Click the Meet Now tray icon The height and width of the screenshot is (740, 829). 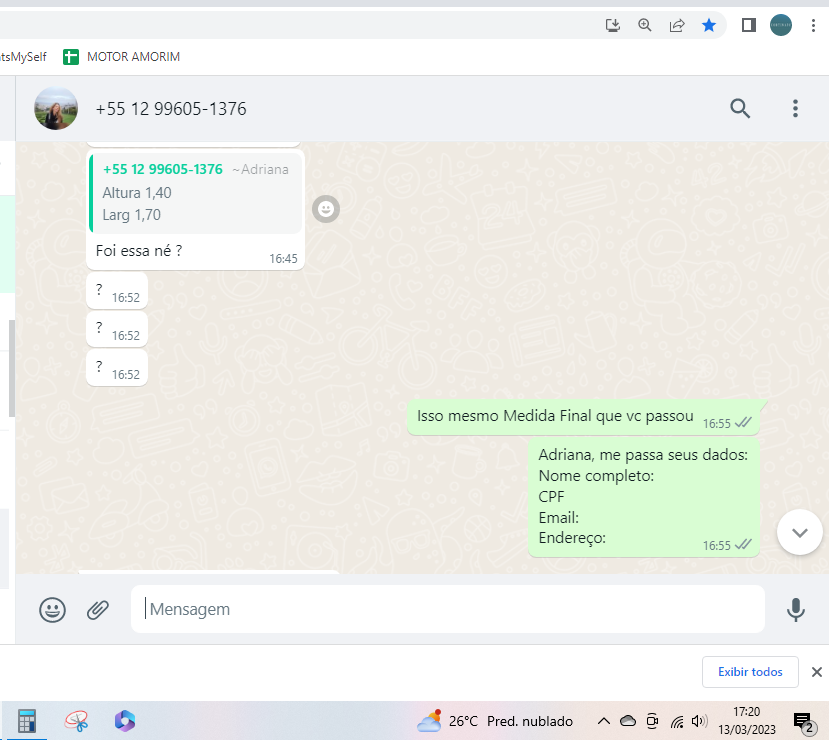pos(652,721)
